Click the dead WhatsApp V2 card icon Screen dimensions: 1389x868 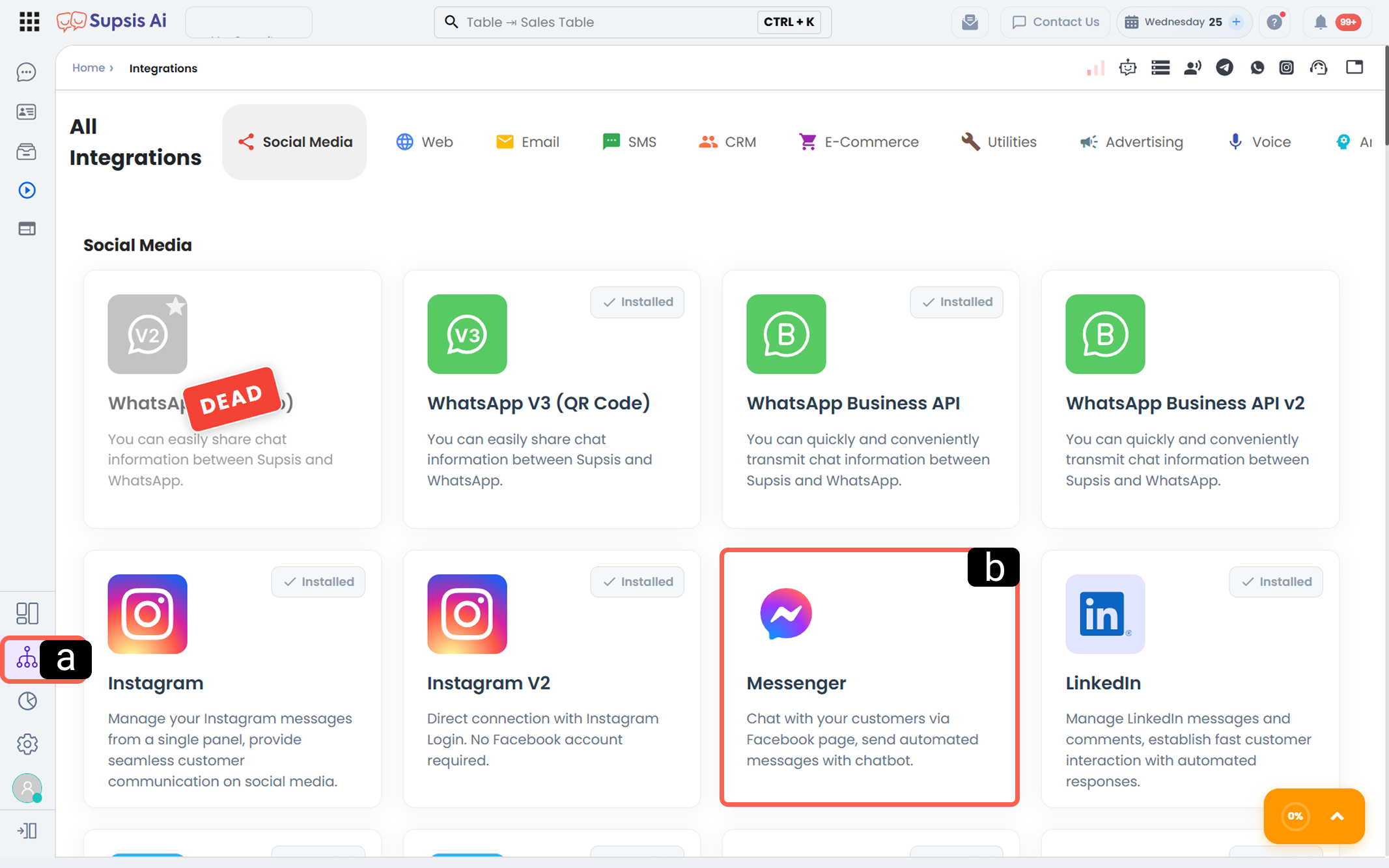coord(148,334)
